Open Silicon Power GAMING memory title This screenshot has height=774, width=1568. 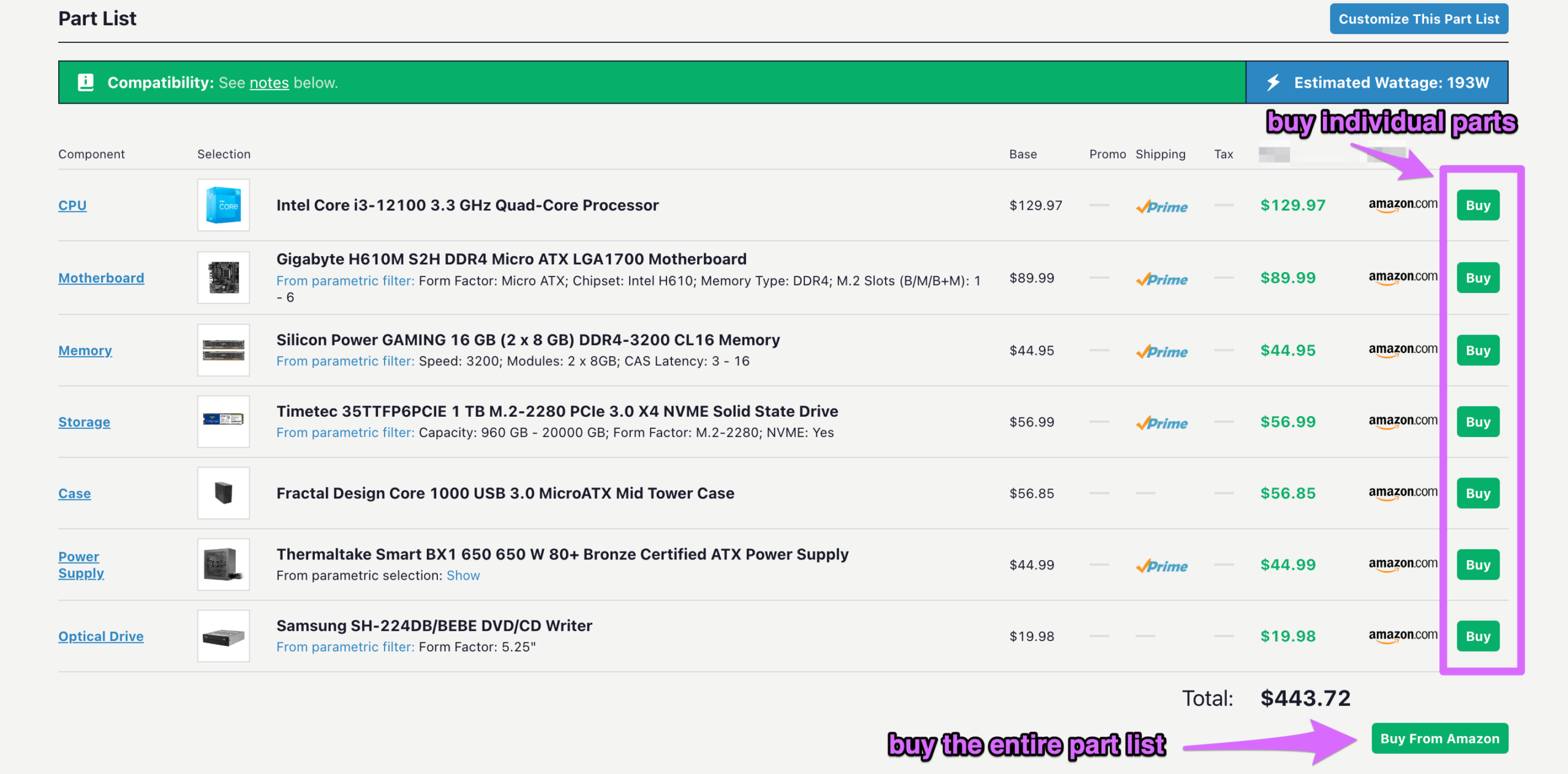coord(528,340)
